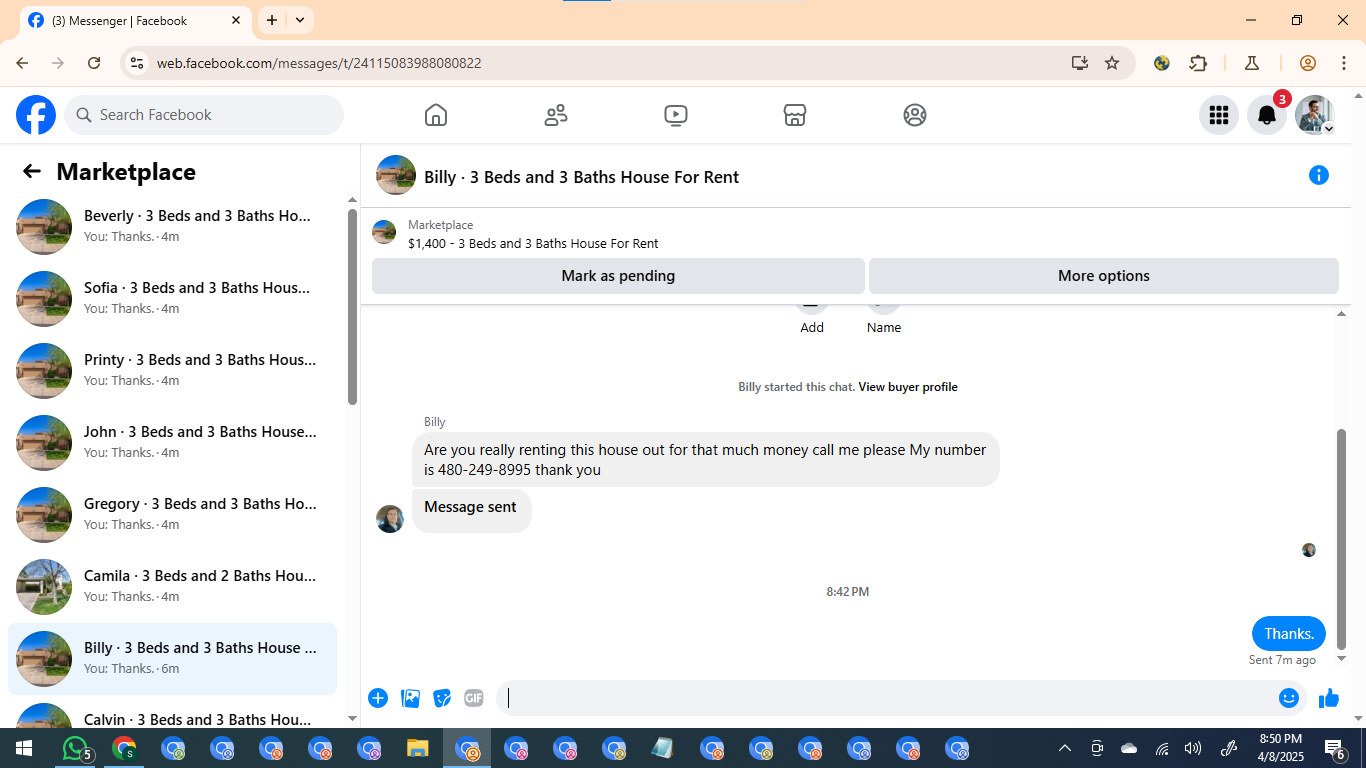Attach a photo using the image icon
Screen dimensions: 1366x768
410,698
